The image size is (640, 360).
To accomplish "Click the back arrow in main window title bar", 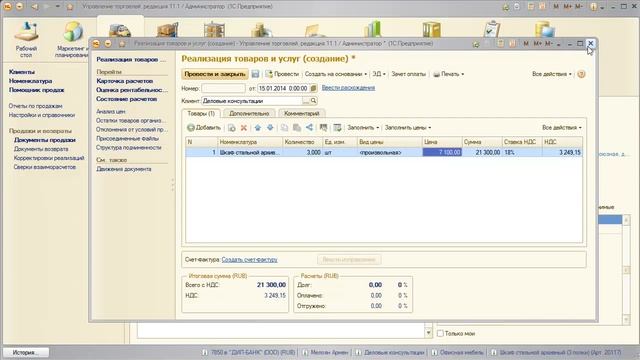I will pyautogui.click(x=34, y=7).
